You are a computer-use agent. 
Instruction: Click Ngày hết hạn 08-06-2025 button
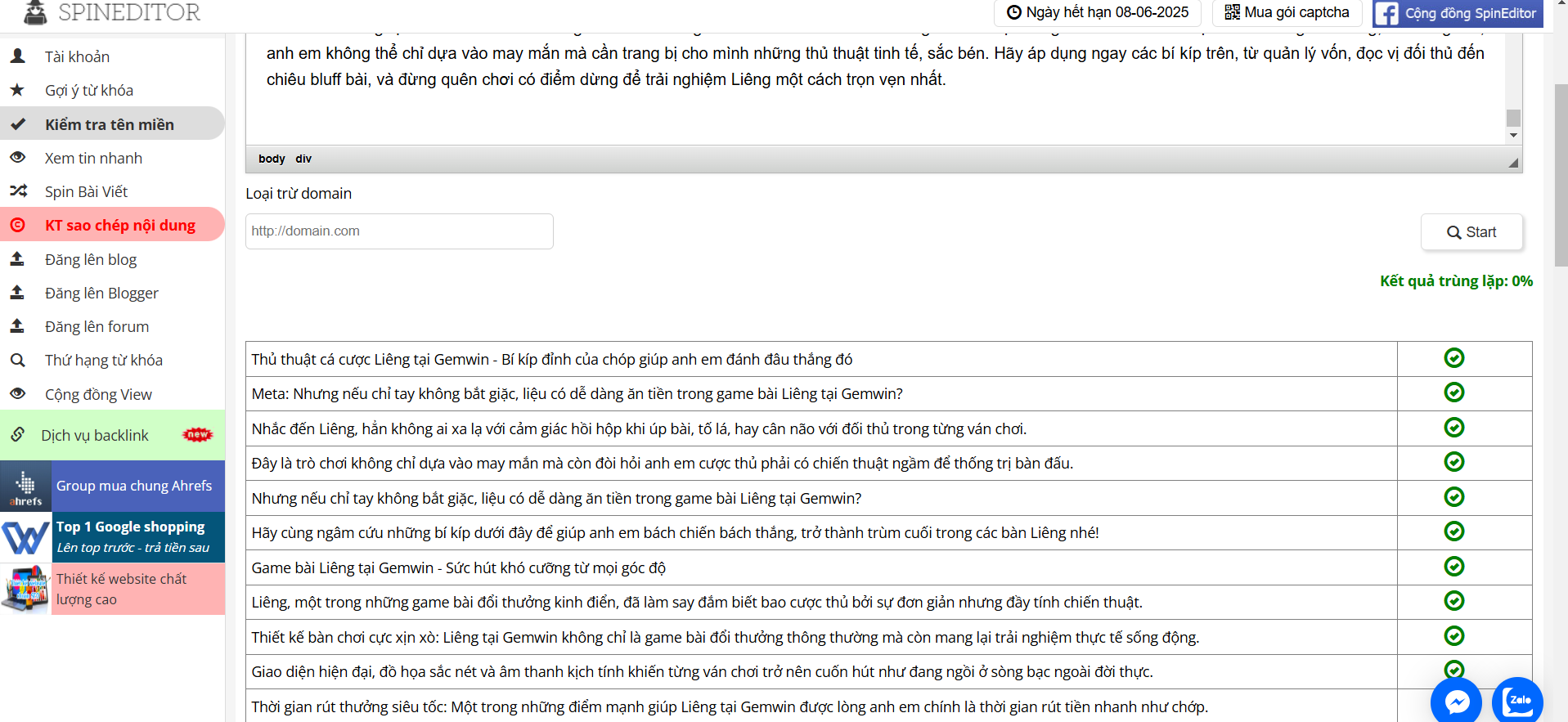coord(1097,12)
